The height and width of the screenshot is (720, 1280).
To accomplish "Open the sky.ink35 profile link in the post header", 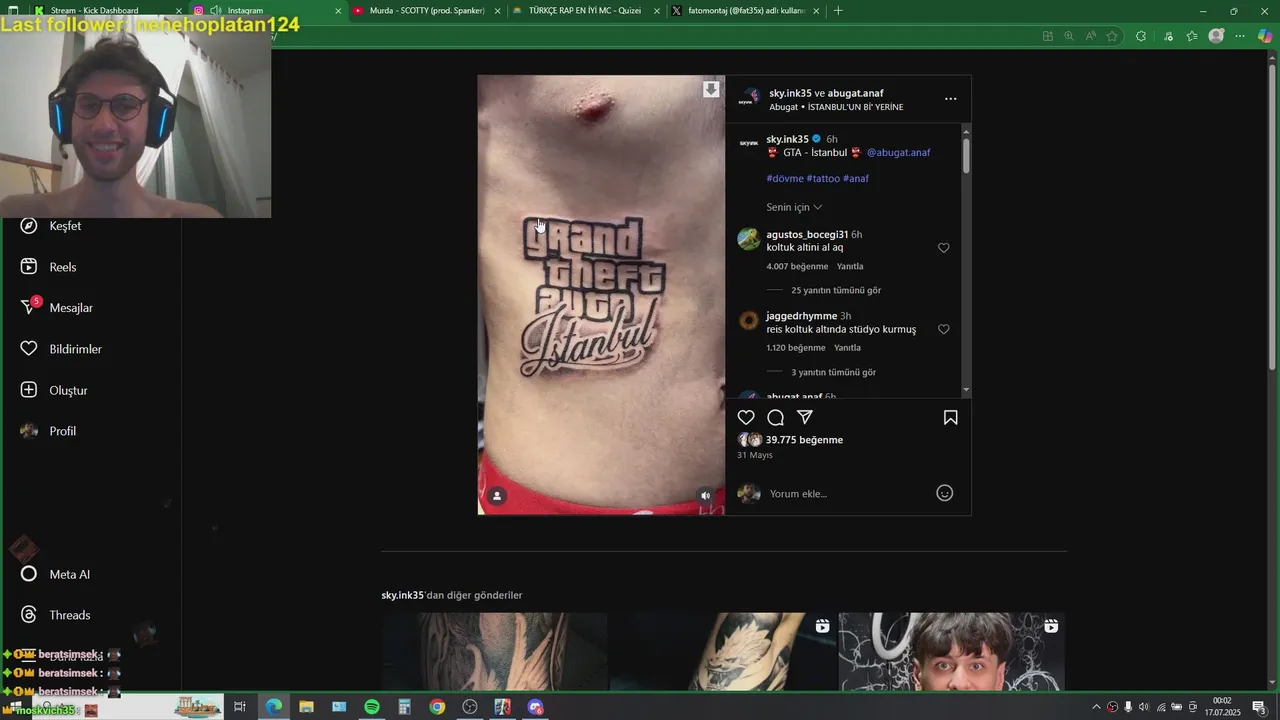I will [790, 93].
